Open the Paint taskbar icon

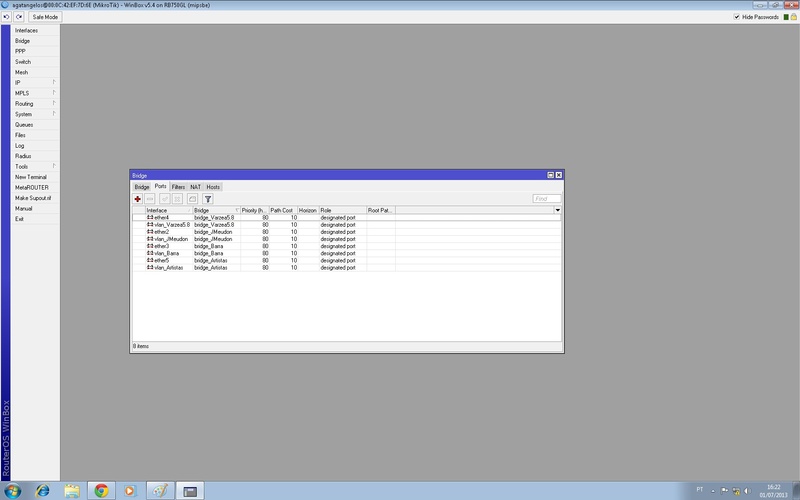click(x=160, y=491)
